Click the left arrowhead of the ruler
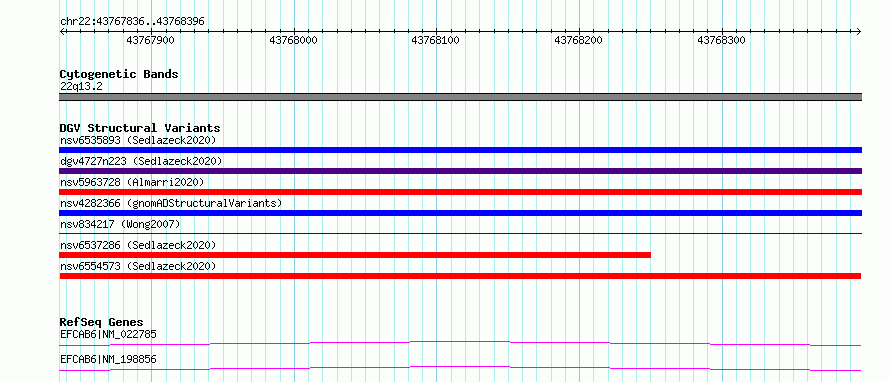 pos(62,31)
